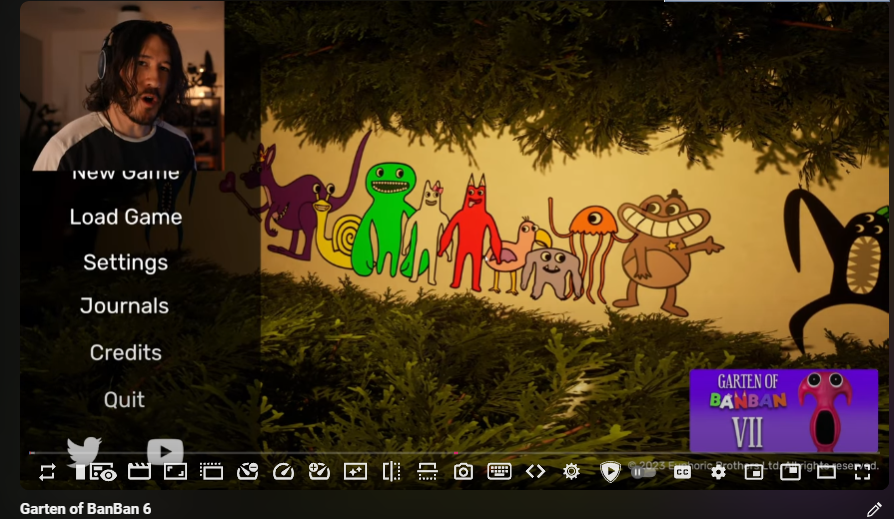
Task: Click the clapperboard cinema mode icon
Action: 139,472
